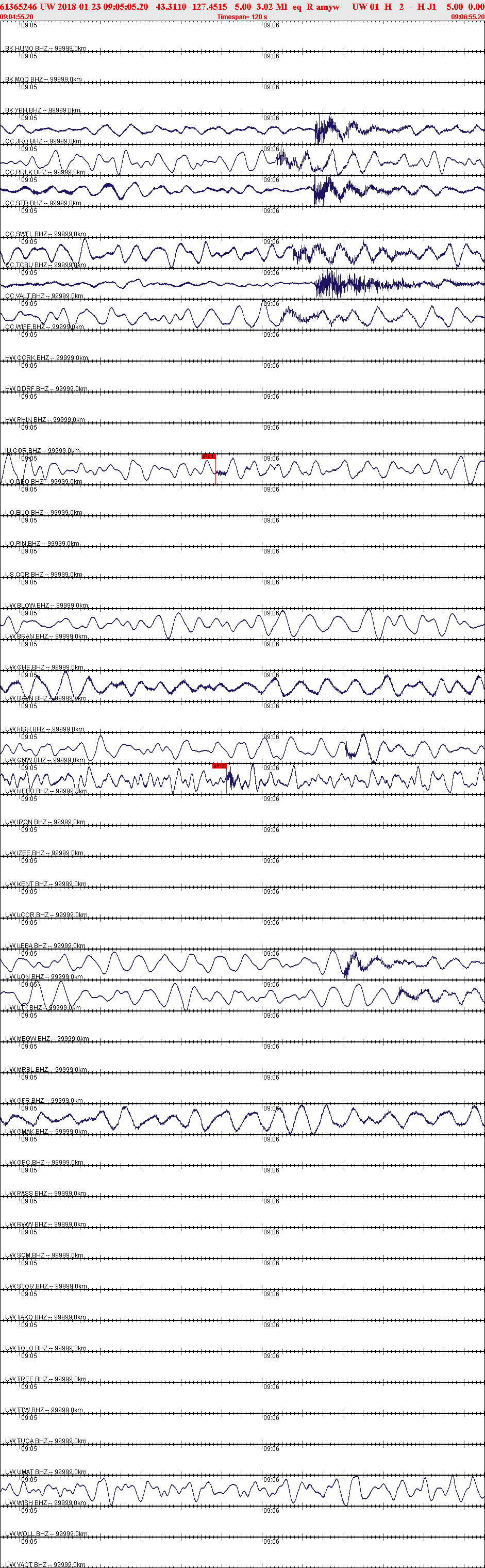The height and width of the screenshot is (1568, 485).
Task: Select the CC STD BHZ station label
Action: tap(43, 203)
